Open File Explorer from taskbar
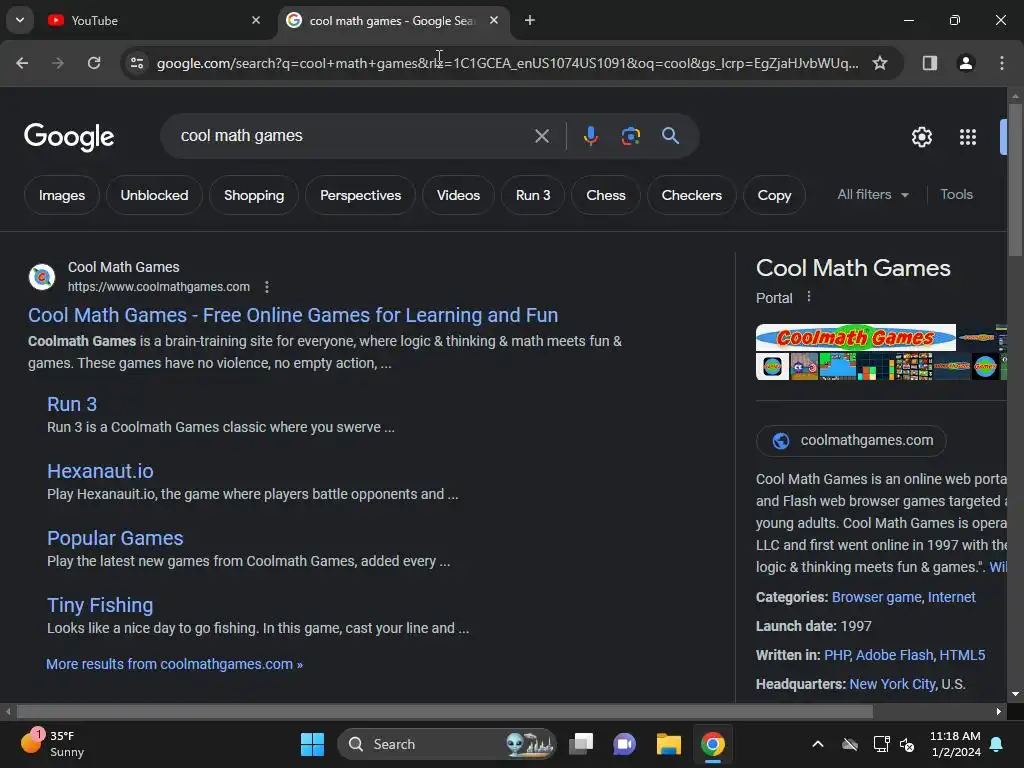1024x768 pixels. point(668,744)
